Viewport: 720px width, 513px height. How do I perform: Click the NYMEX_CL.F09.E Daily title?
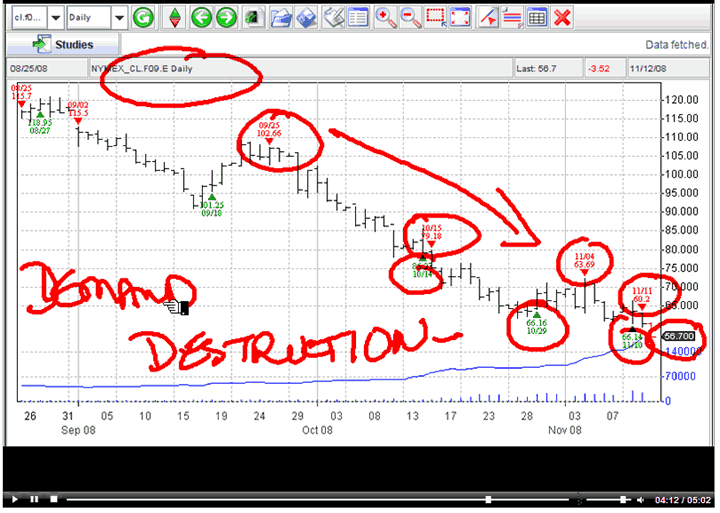pyautogui.click(x=141, y=69)
